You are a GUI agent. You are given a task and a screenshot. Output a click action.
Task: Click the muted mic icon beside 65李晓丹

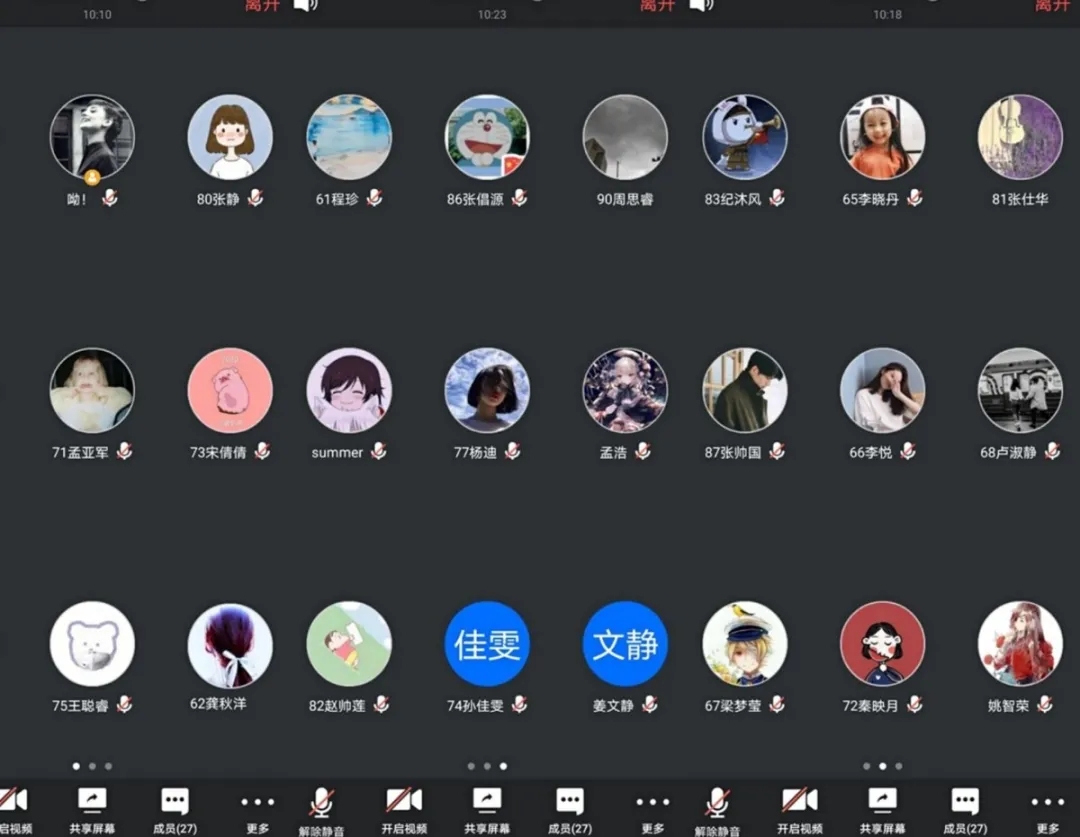coord(914,198)
